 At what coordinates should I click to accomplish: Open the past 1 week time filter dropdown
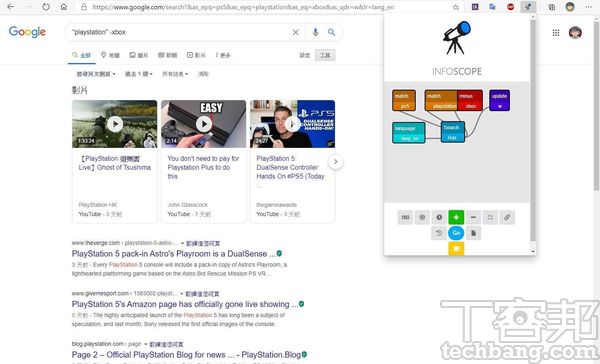coord(139,74)
